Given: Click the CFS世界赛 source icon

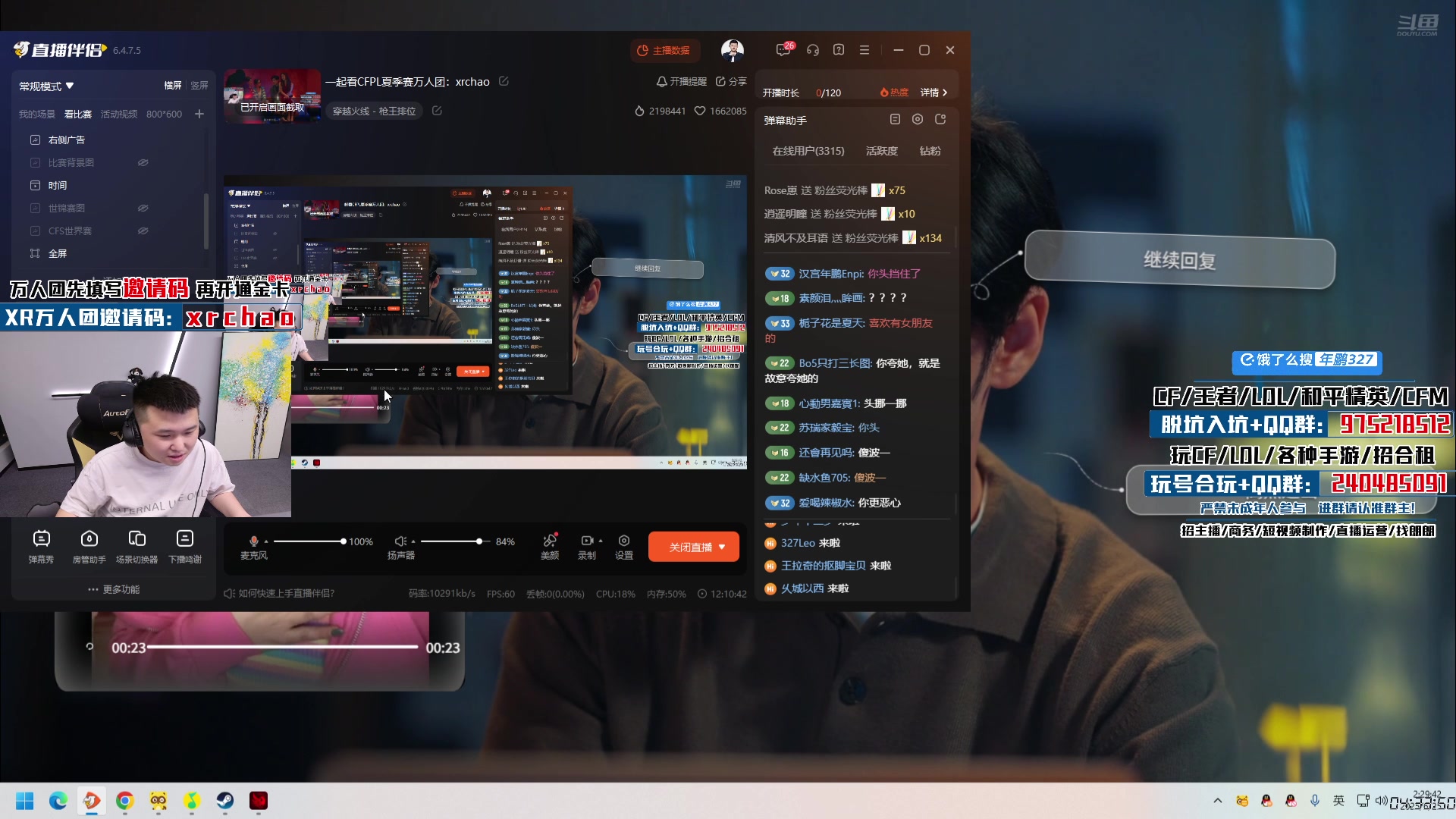Looking at the screenshot, I should 35,231.
